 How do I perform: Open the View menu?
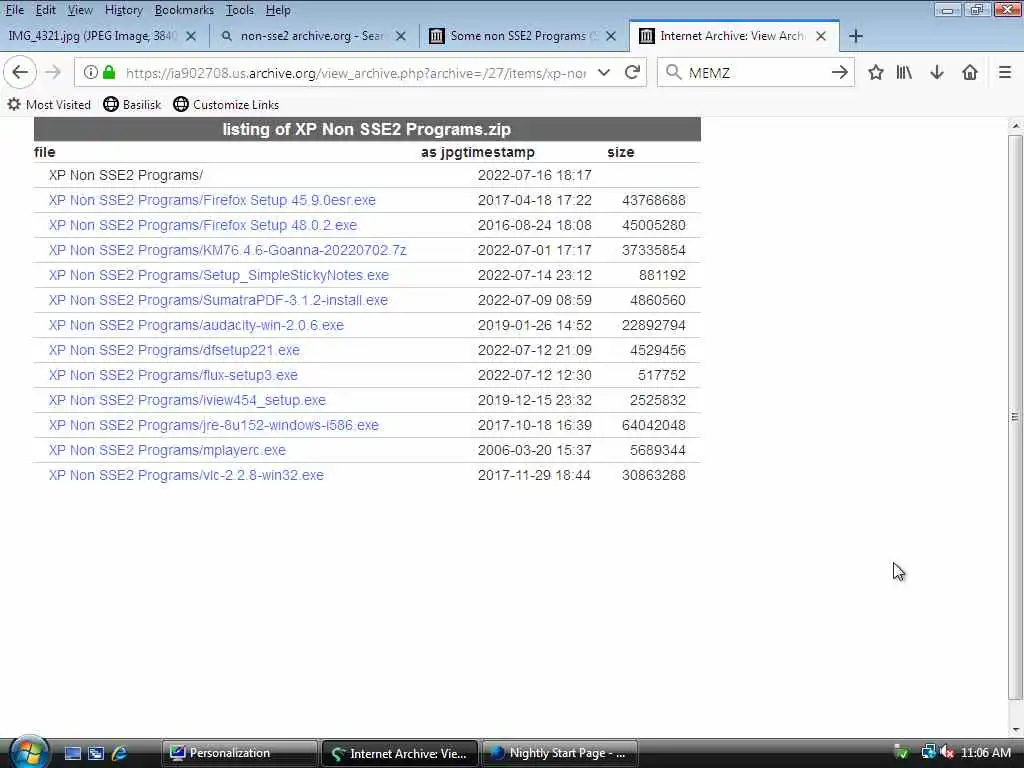[80, 10]
